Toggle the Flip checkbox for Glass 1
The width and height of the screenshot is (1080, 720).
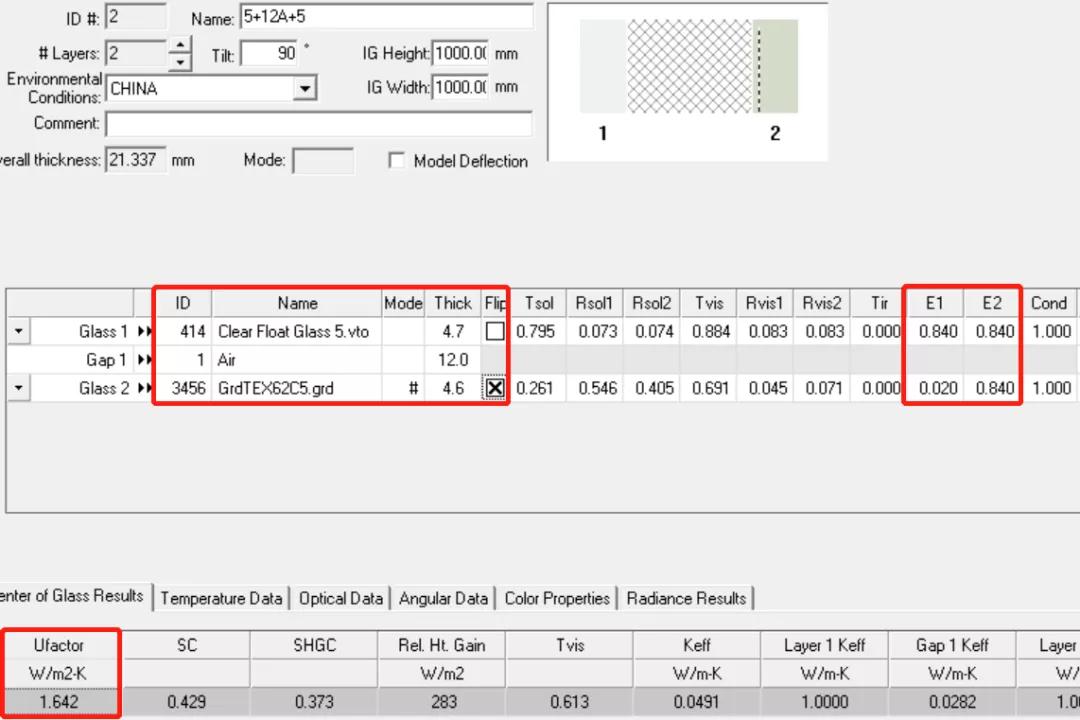[x=494, y=332]
